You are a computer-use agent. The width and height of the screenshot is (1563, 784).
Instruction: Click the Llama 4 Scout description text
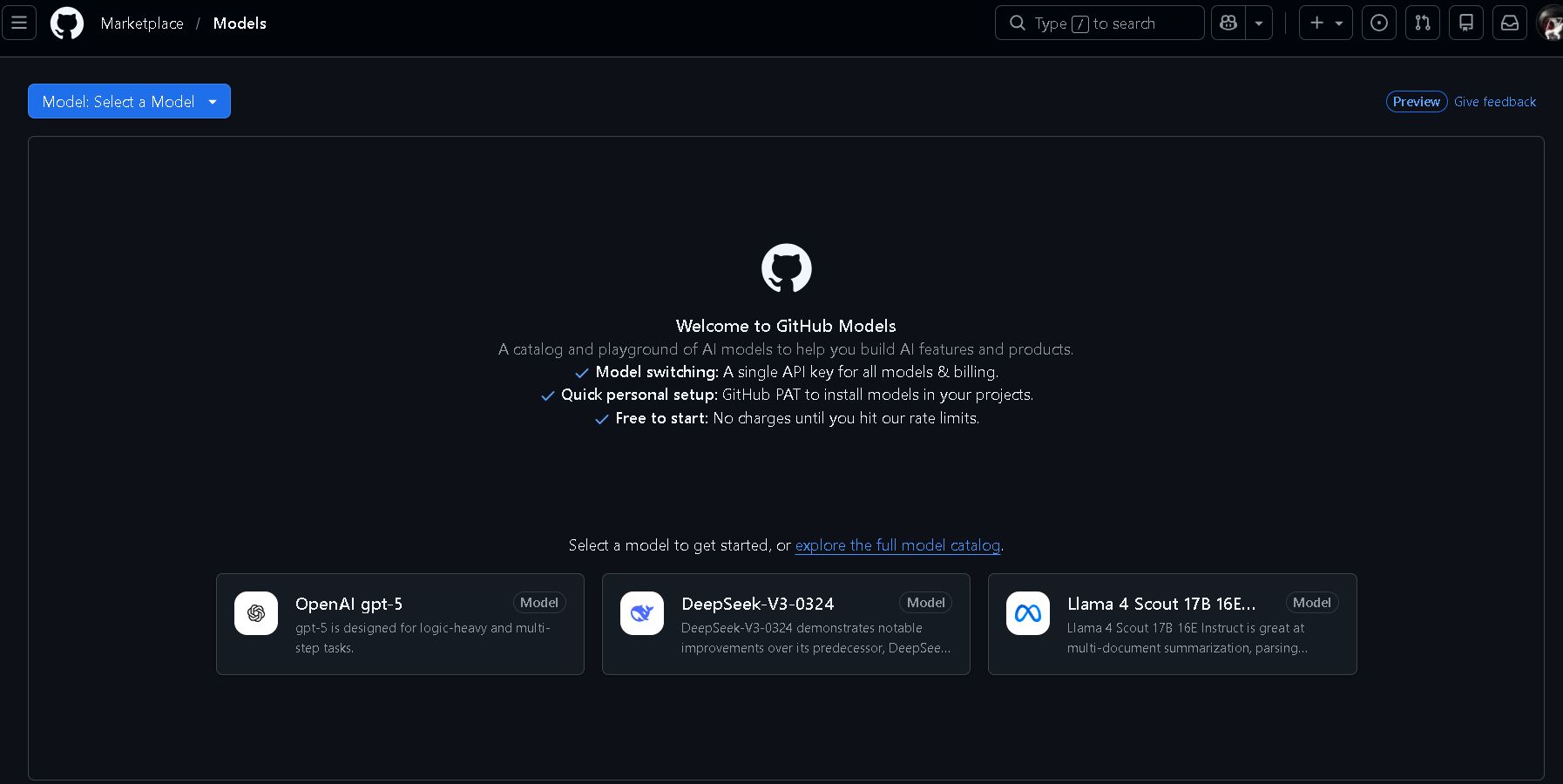1187,638
